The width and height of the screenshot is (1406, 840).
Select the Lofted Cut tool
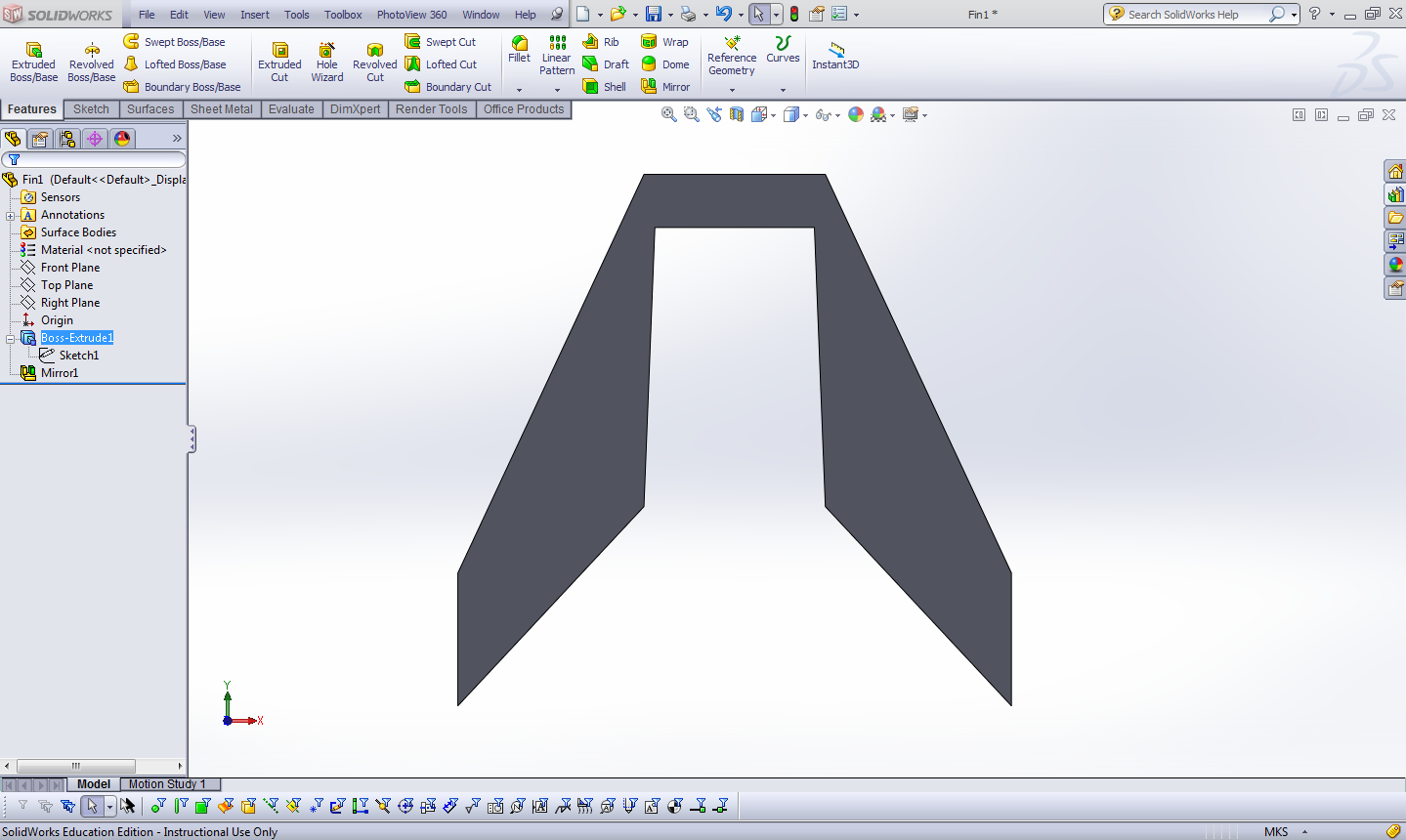[441, 64]
